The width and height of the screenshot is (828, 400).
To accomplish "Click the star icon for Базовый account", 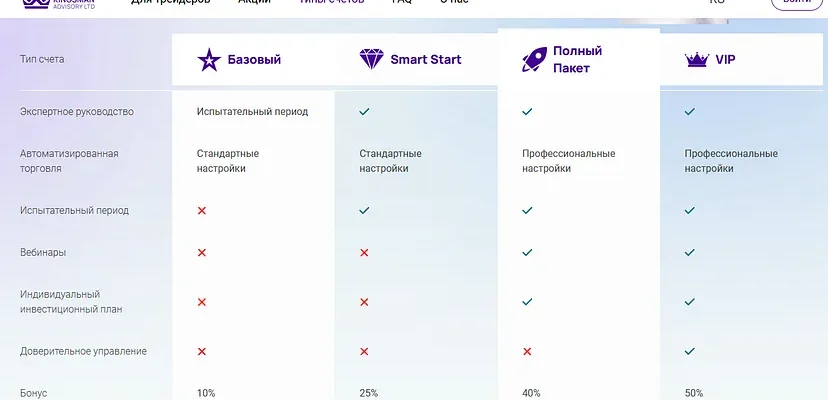I will pos(209,60).
